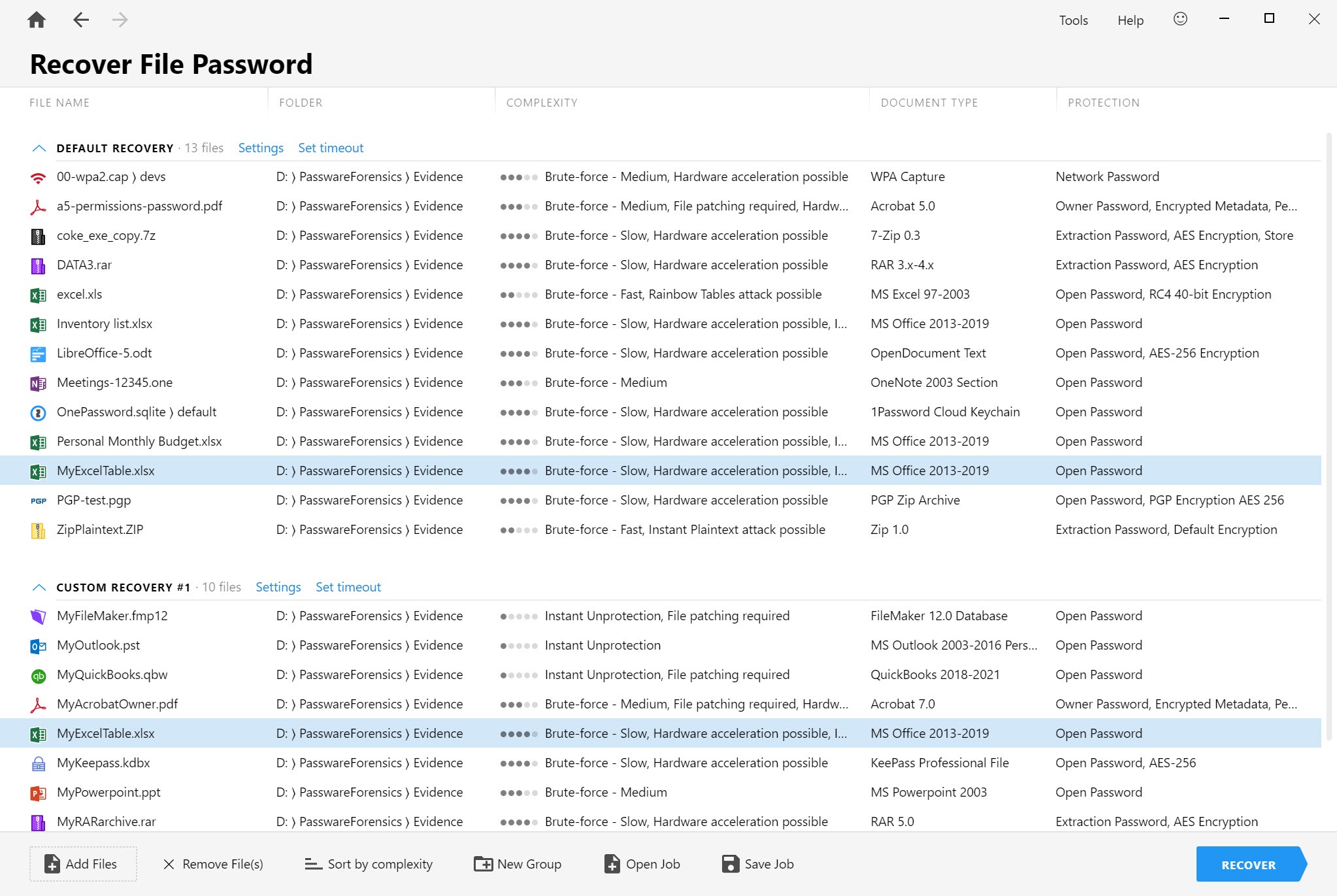This screenshot has width=1337, height=896.
Task: Open the Help menu
Action: (x=1130, y=20)
